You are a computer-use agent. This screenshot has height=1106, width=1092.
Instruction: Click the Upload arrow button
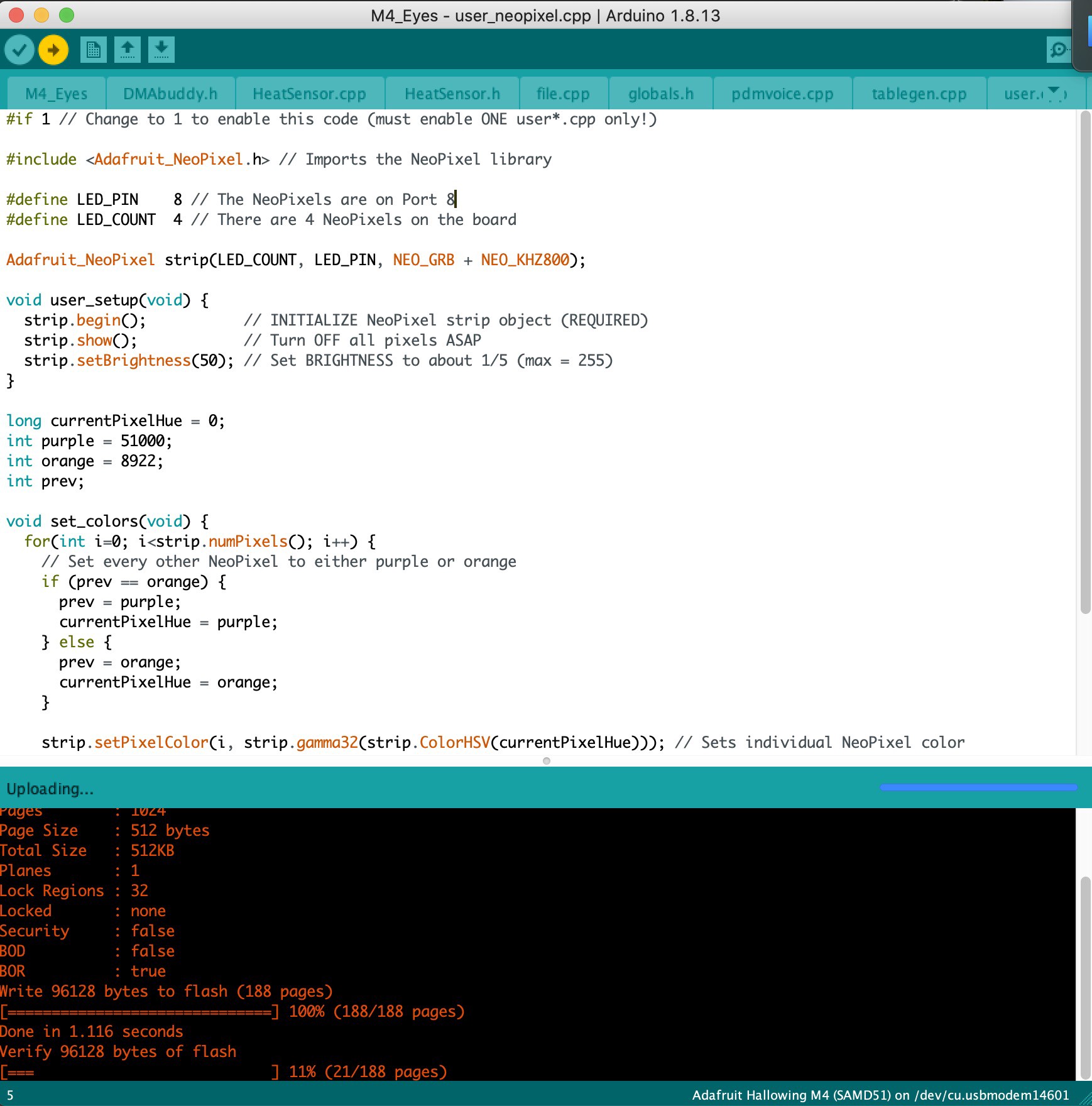tap(53, 50)
